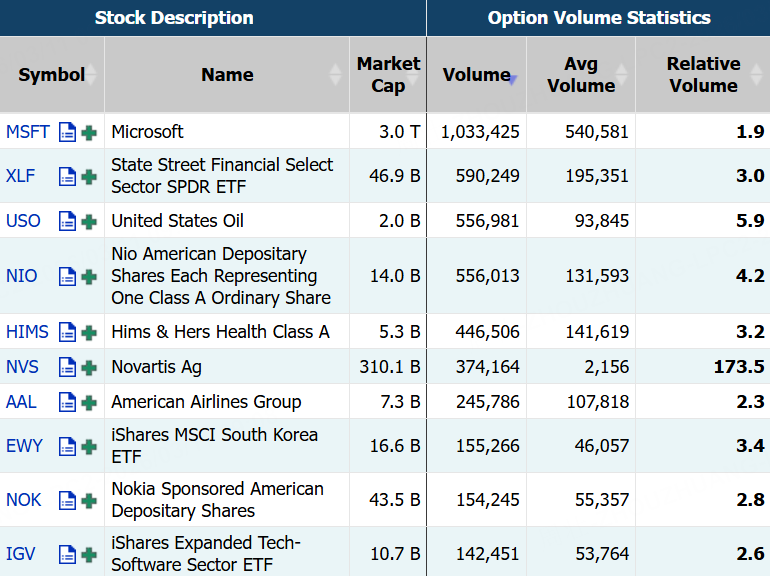
Task: Open the details icon beside HIMS
Action: coord(67,332)
